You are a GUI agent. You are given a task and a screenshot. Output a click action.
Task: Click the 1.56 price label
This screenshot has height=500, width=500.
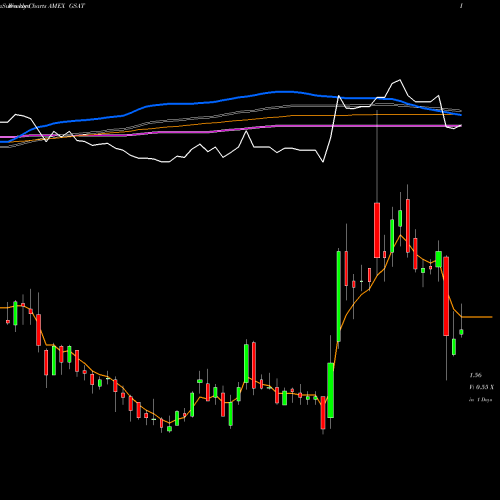coord(475,375)
